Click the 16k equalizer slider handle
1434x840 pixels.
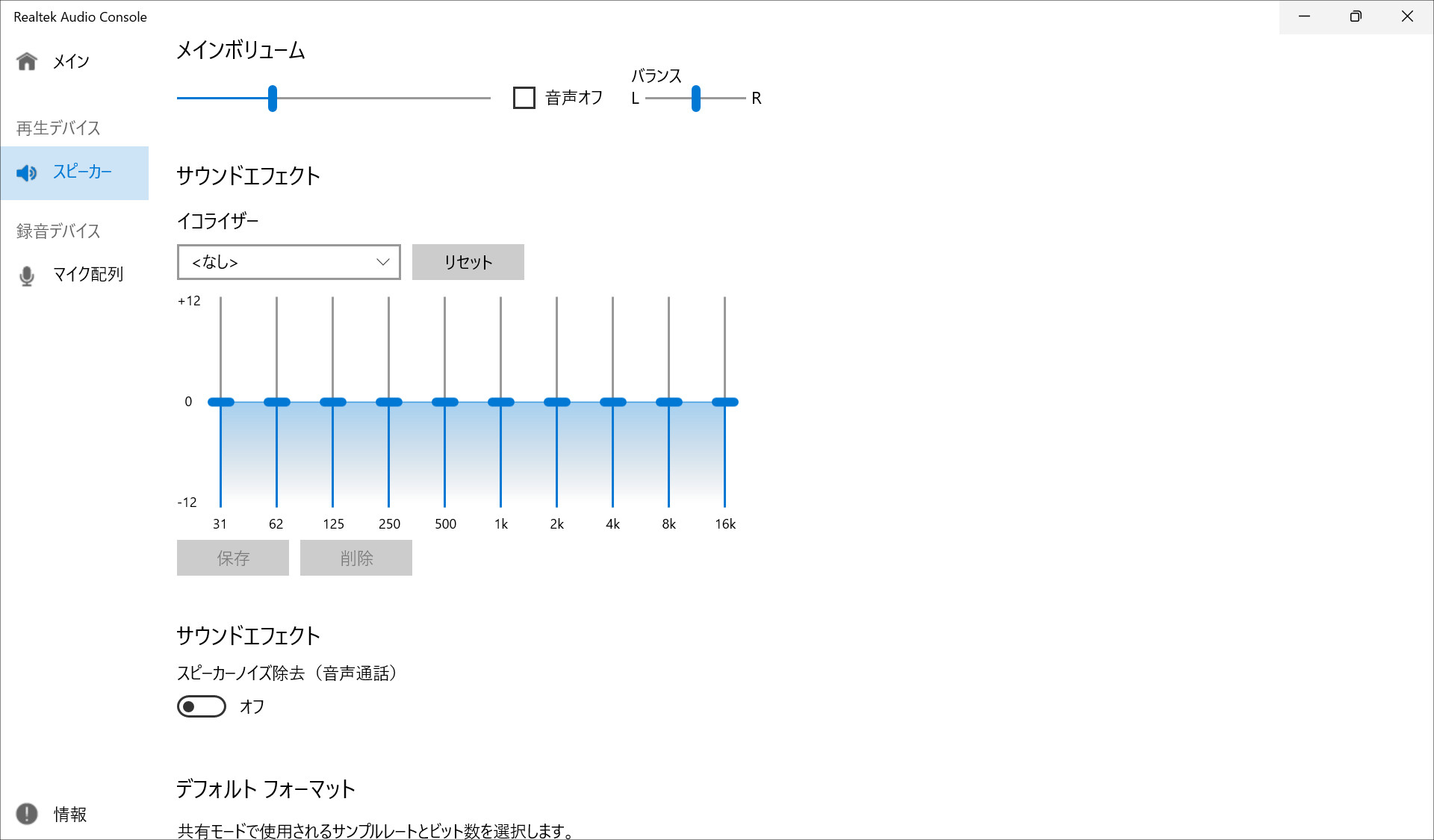click(x=724, y=402)
